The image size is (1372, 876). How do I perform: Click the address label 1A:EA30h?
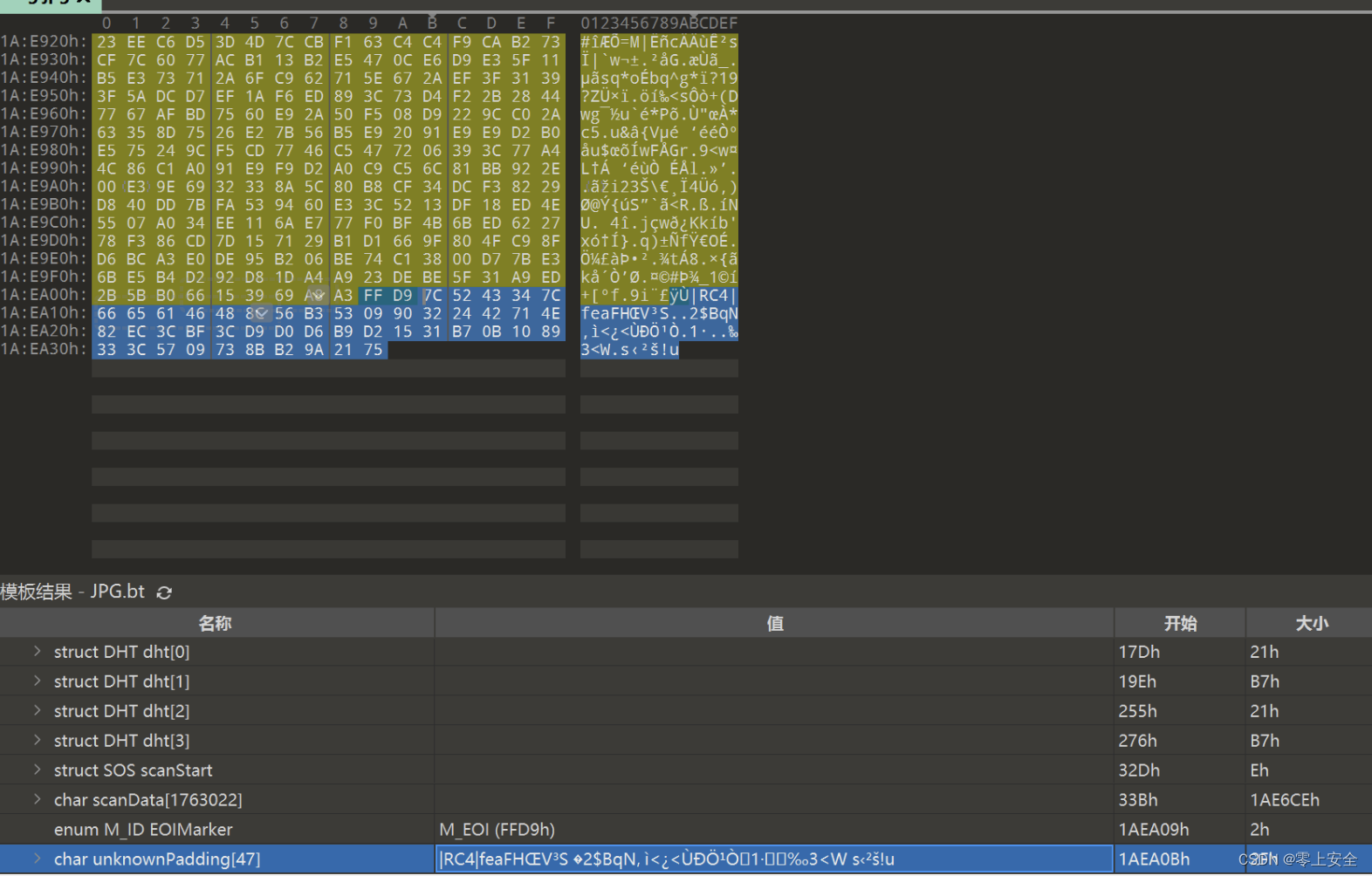coord(44,350)
